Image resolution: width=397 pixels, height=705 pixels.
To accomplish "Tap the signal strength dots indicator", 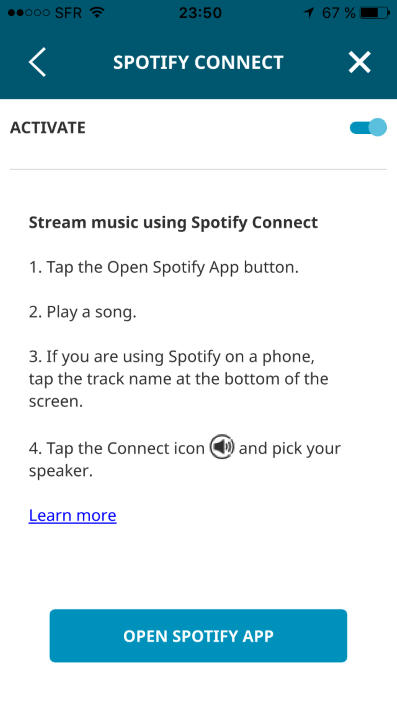I will (28, 13).
